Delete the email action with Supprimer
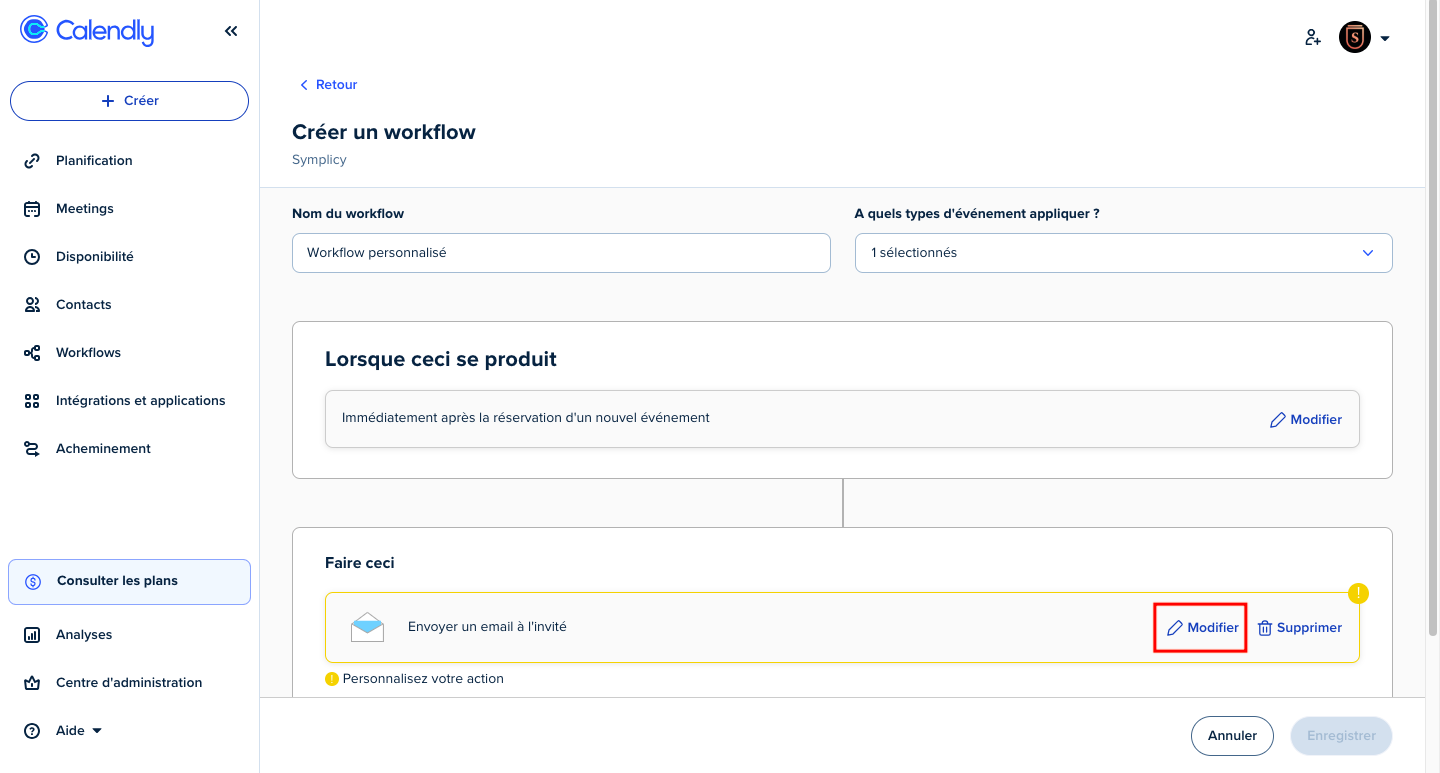This screenshot has width=1440, height=773. [x=1299, y=628]
